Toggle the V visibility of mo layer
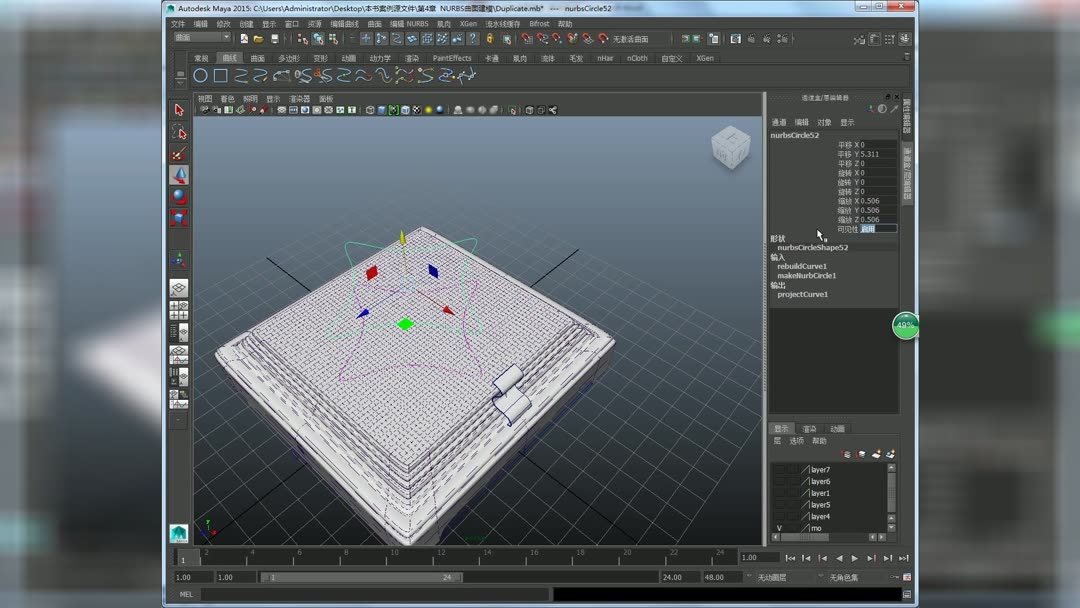 click(x=779, y=528)
